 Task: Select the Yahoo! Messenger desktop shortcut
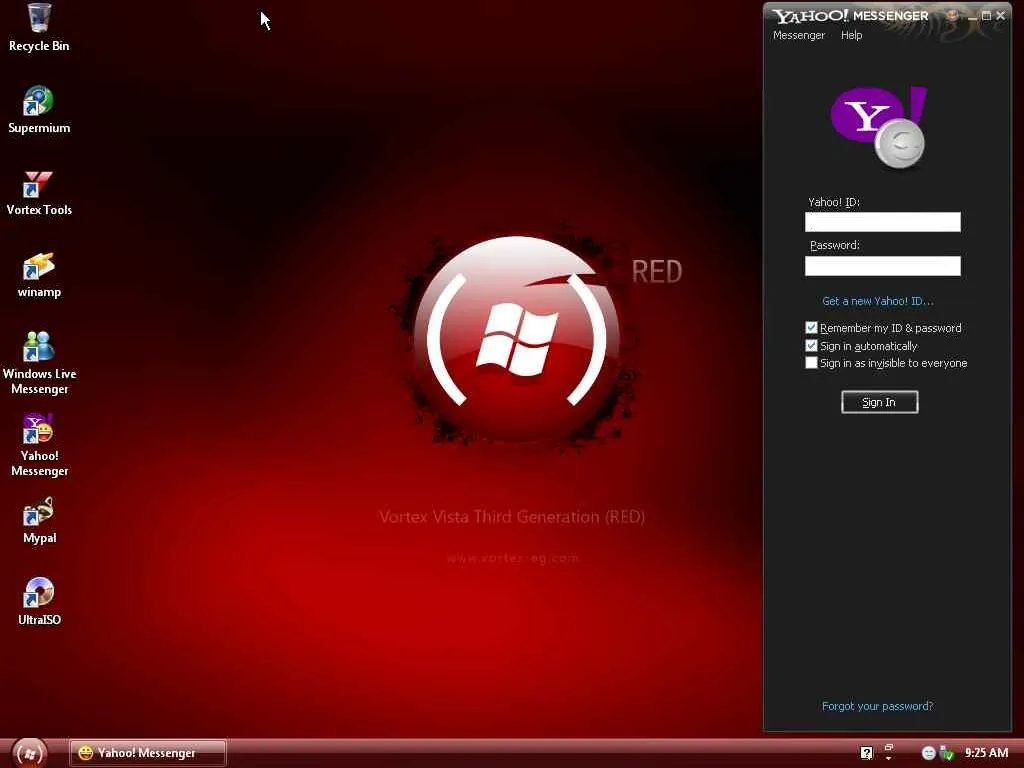pos(39,445)
